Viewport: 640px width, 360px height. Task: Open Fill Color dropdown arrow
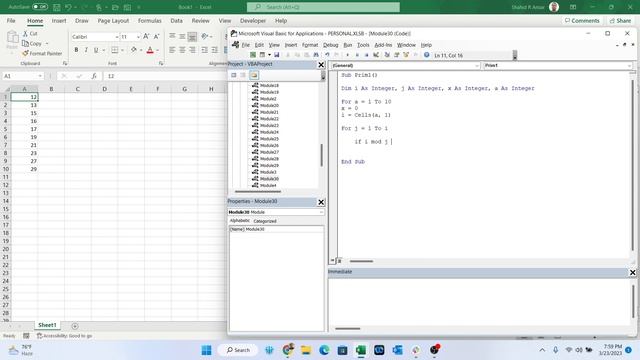point(141,50)
